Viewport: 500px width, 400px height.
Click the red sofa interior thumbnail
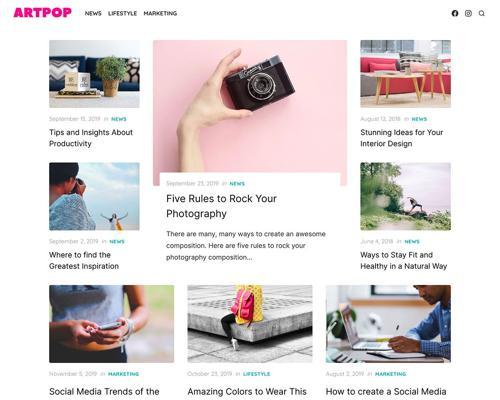coord(406,74)
